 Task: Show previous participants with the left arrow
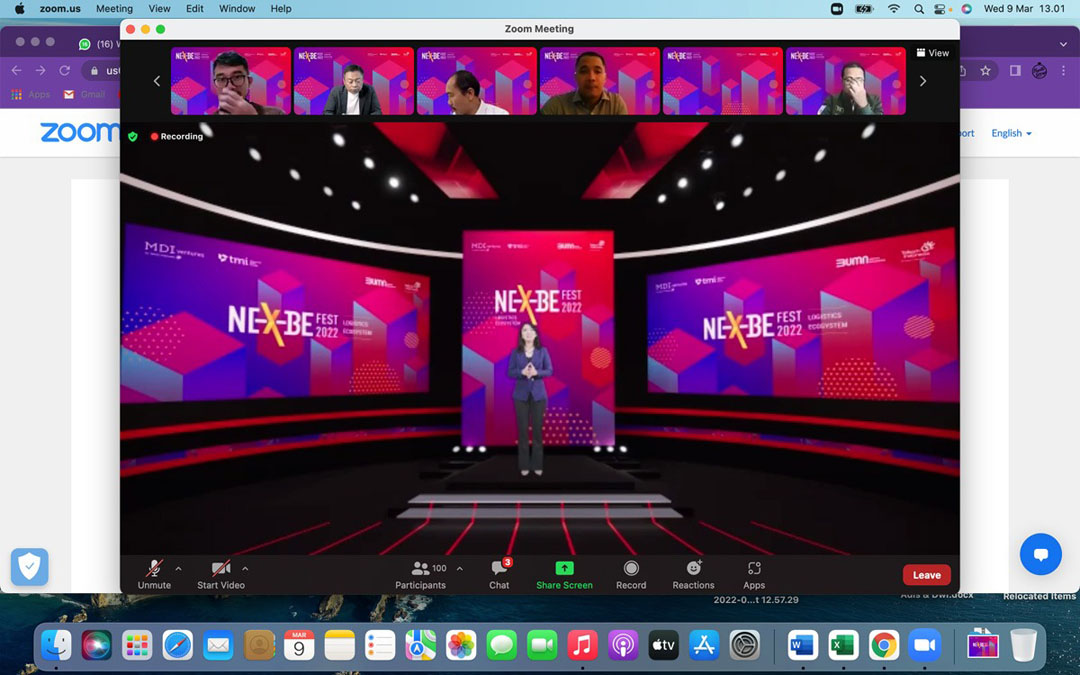click(156, 81)
